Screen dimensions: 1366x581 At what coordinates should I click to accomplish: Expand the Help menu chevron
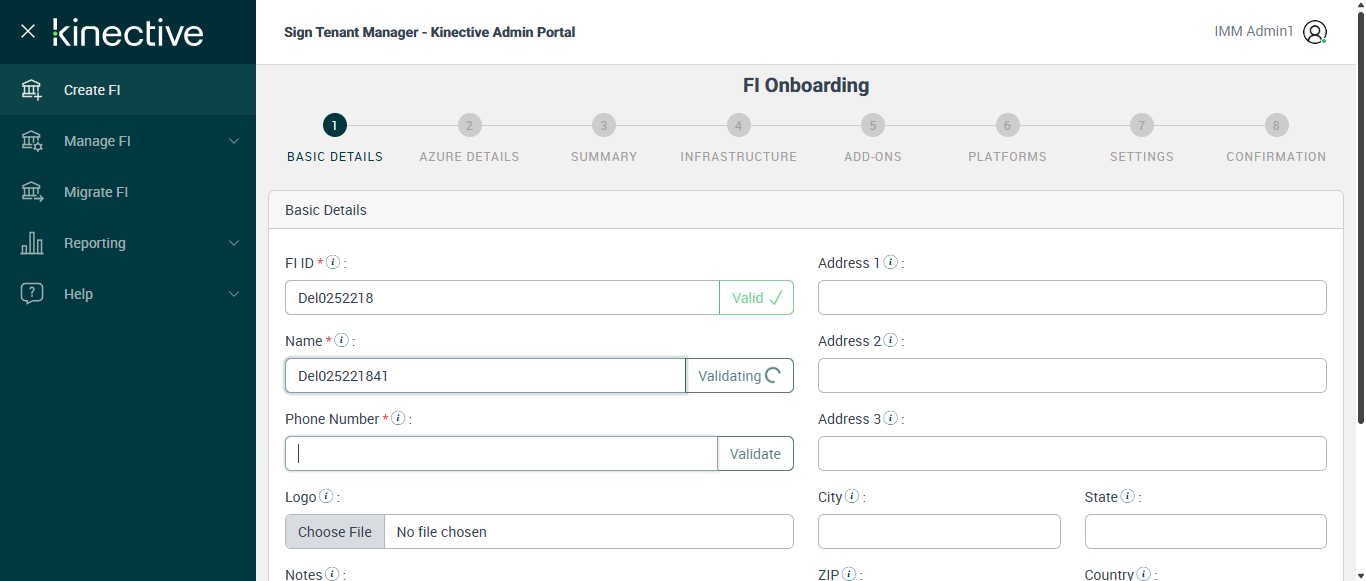[234, 294]
